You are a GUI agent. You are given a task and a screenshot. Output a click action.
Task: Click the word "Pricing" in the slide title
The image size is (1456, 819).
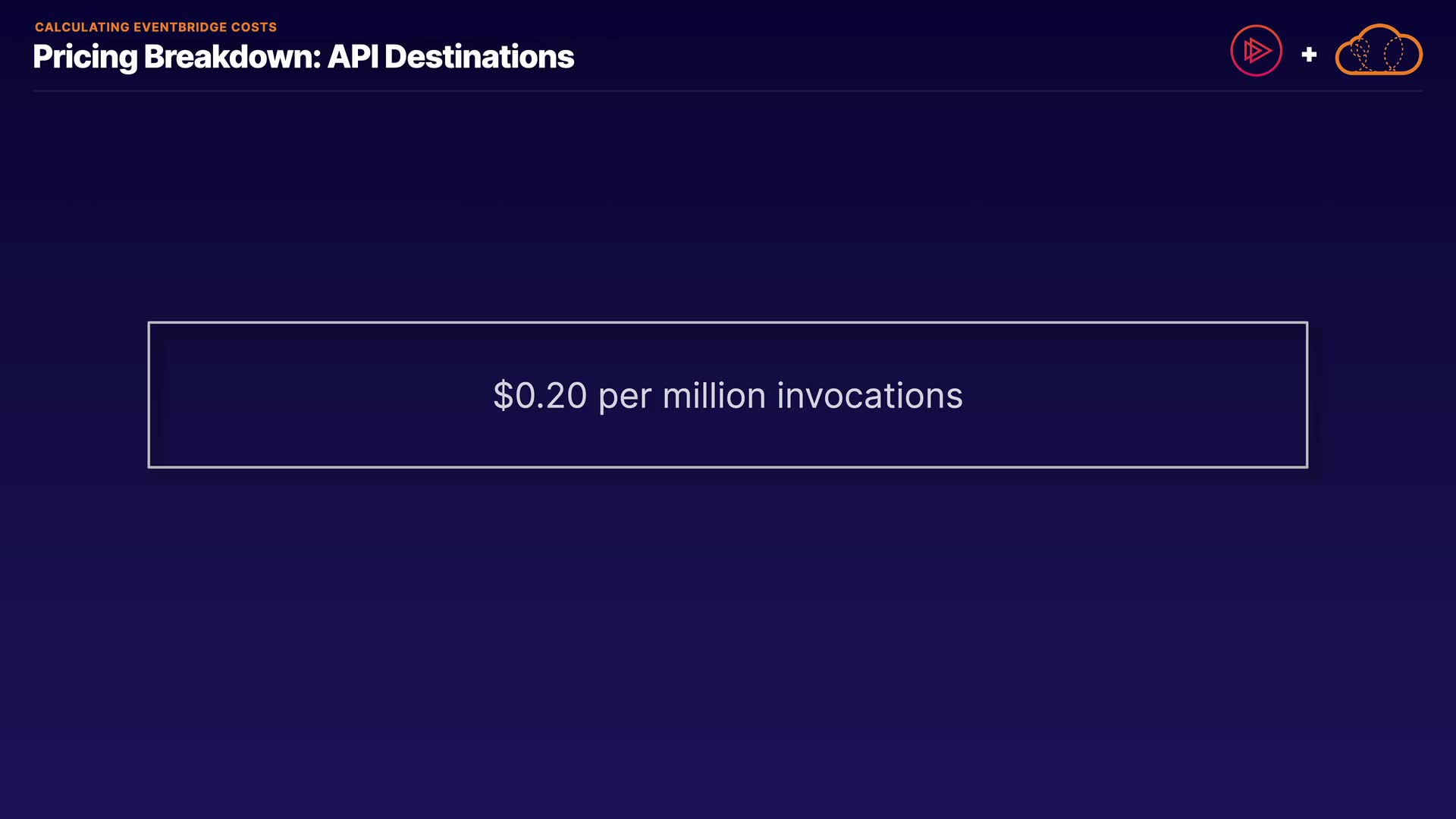(x=85, y=57)
